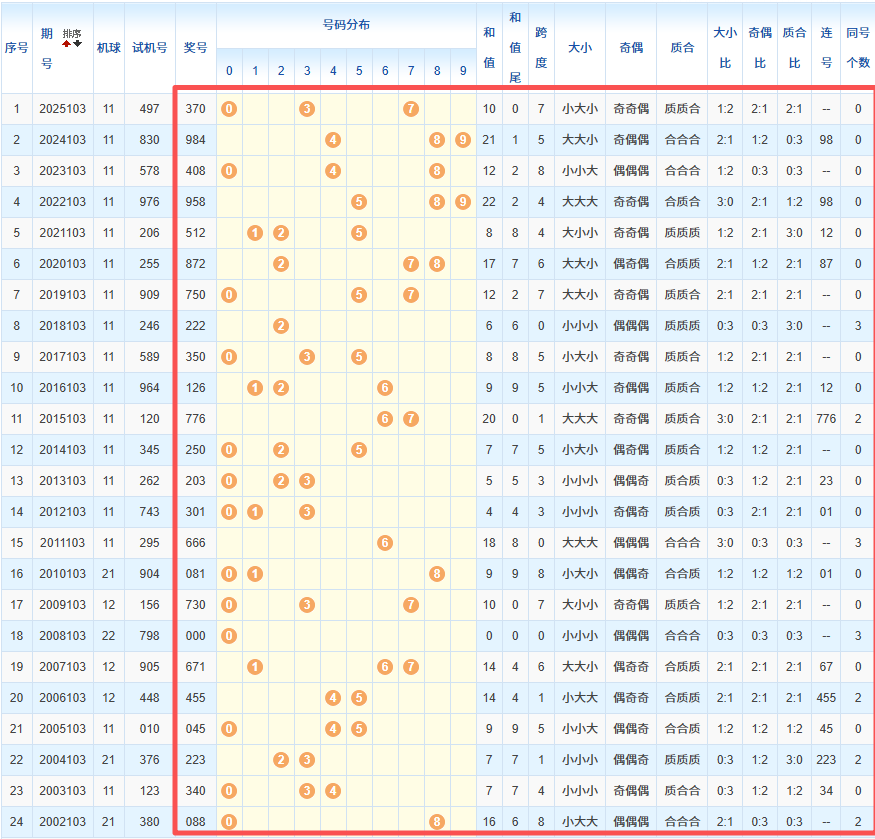The height and width of the screenshot is (839, 875).
Task: Click ball 1 in row 2007103
Action: pyautogui.click(x=255, y=667)
